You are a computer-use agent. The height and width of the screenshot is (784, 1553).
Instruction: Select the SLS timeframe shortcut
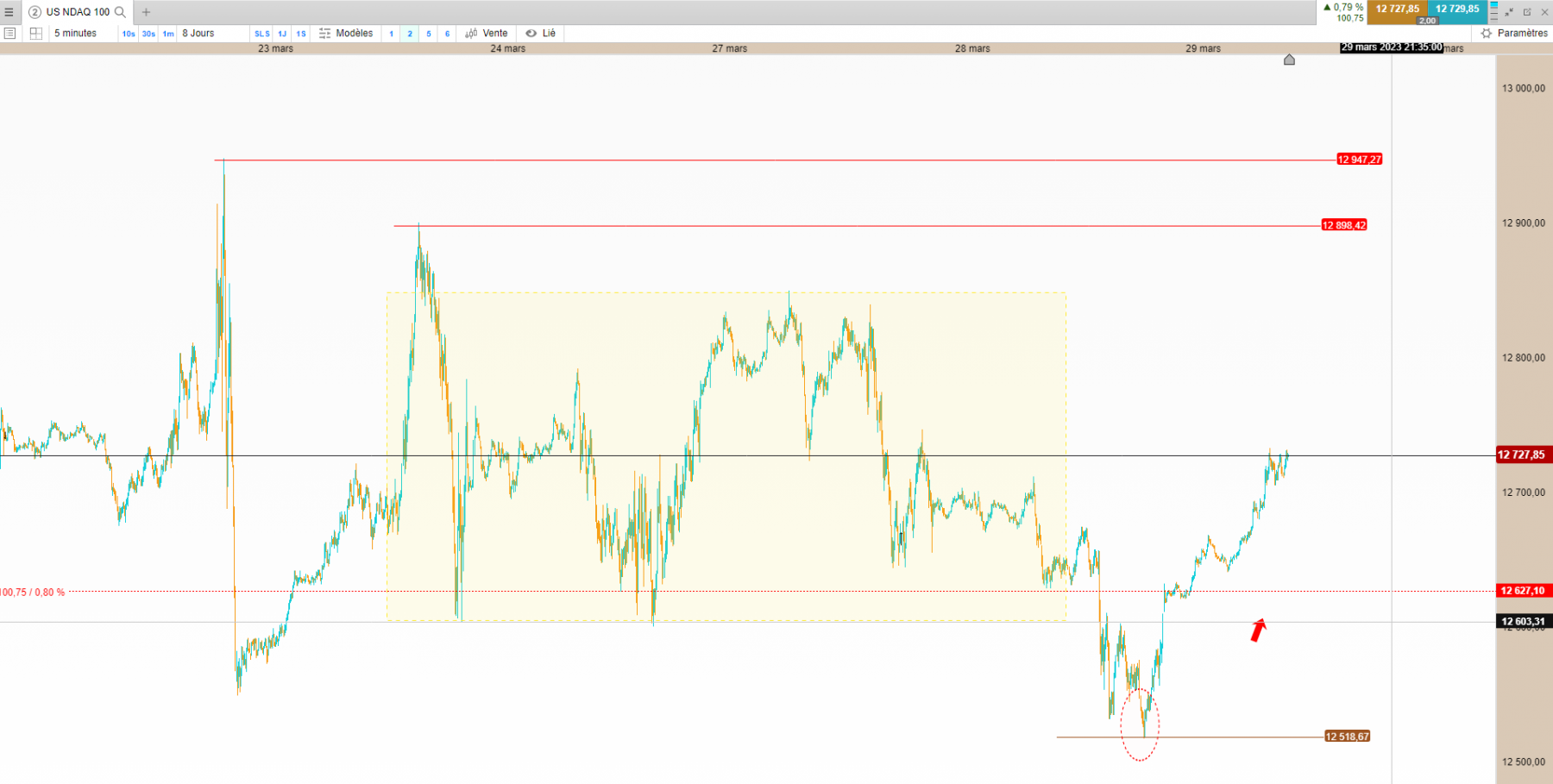[x=262, y=34]
